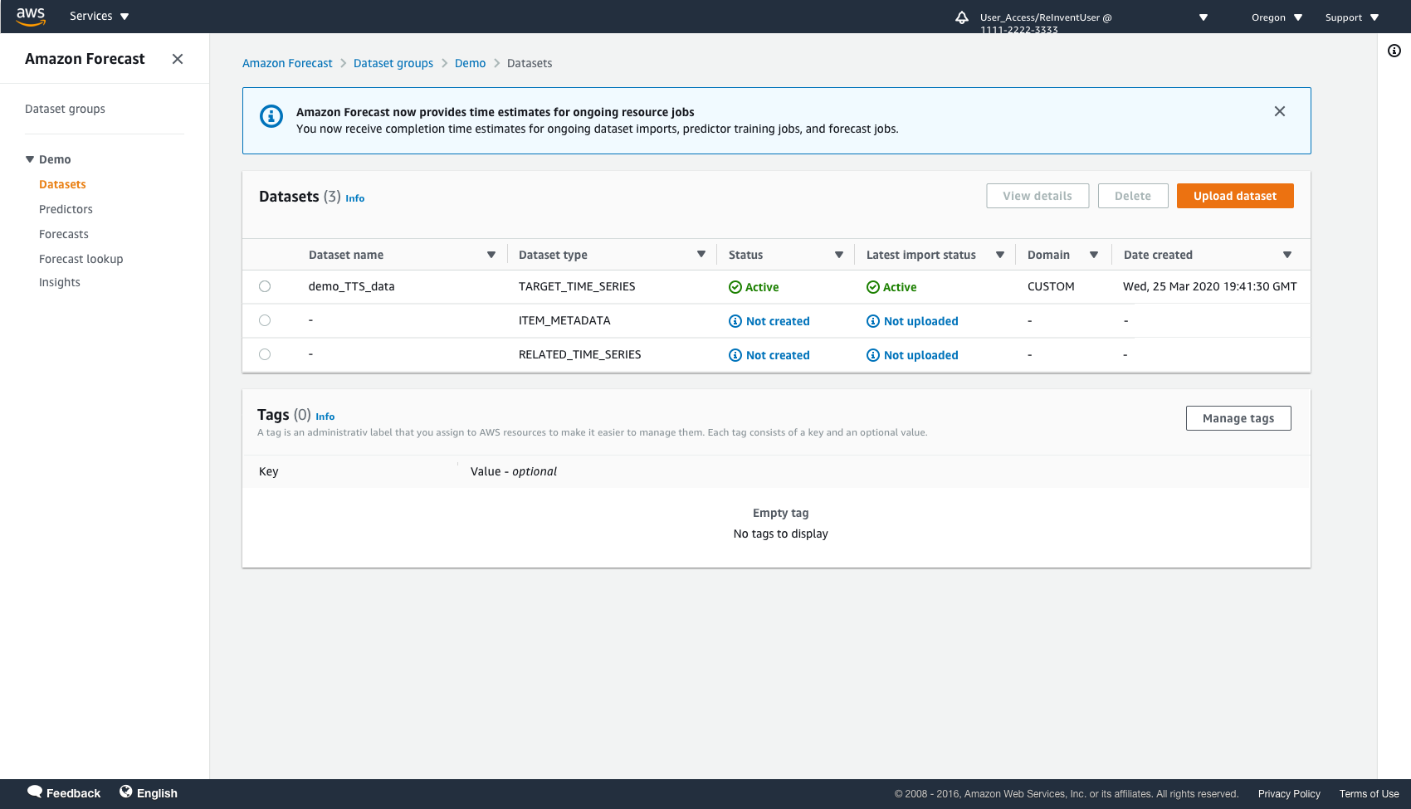This screenshot has height=809, width=1411.
Task: Click the Key column header in Tags
Action: coord(269,471)
